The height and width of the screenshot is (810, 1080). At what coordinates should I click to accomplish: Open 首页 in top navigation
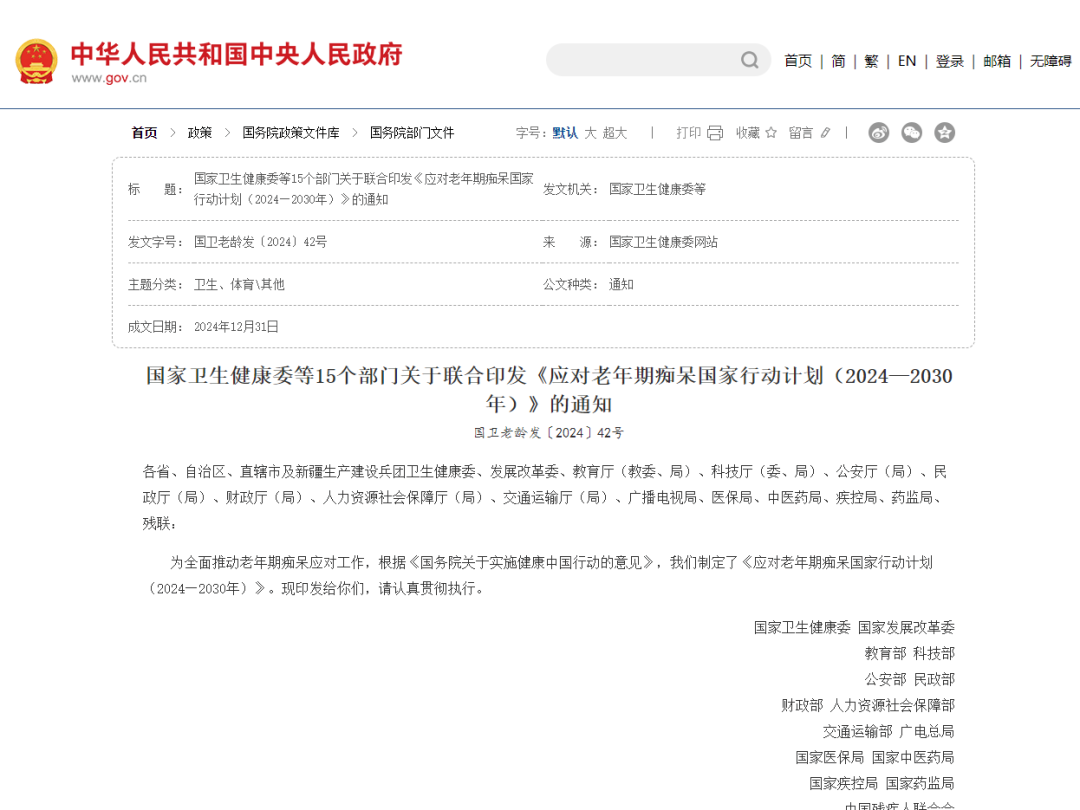click(798, 61)
